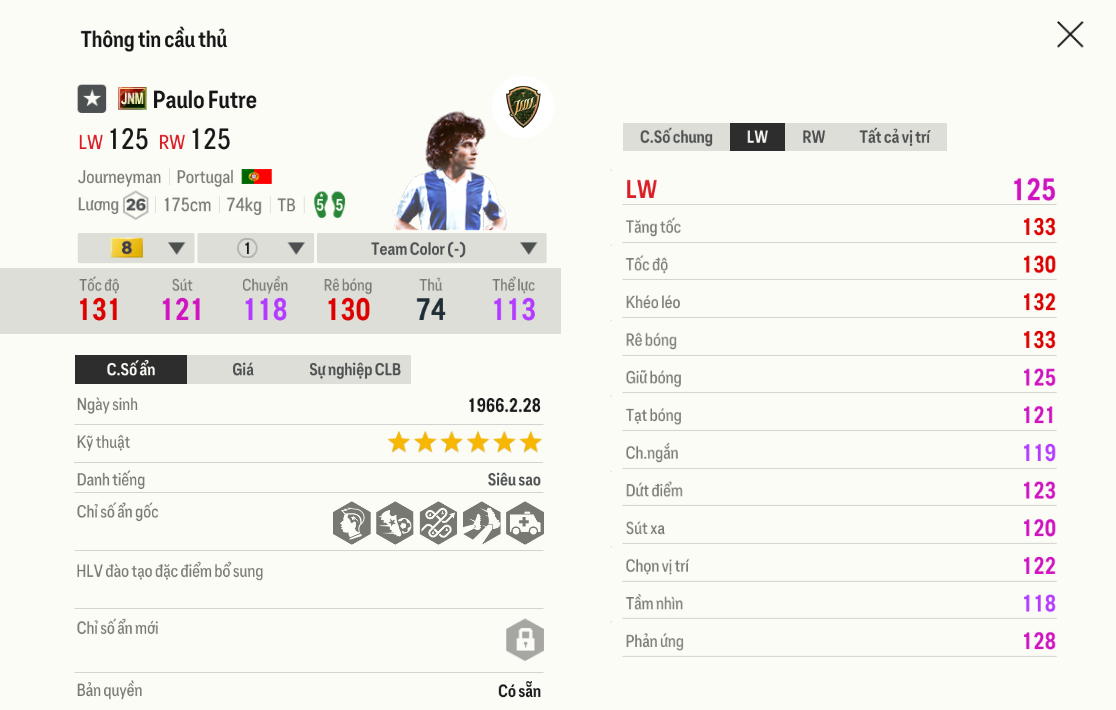Open the Sự nghiệp CLB tab
1116x710 pixels.
(x=355, y=370)
